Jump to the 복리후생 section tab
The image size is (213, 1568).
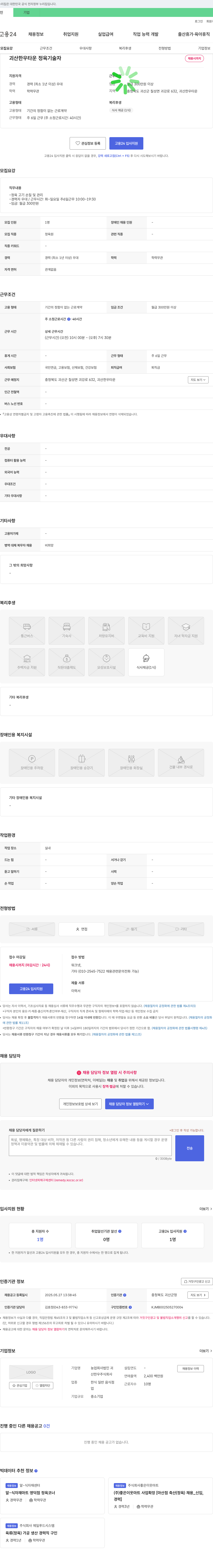[x=125, y=48]
